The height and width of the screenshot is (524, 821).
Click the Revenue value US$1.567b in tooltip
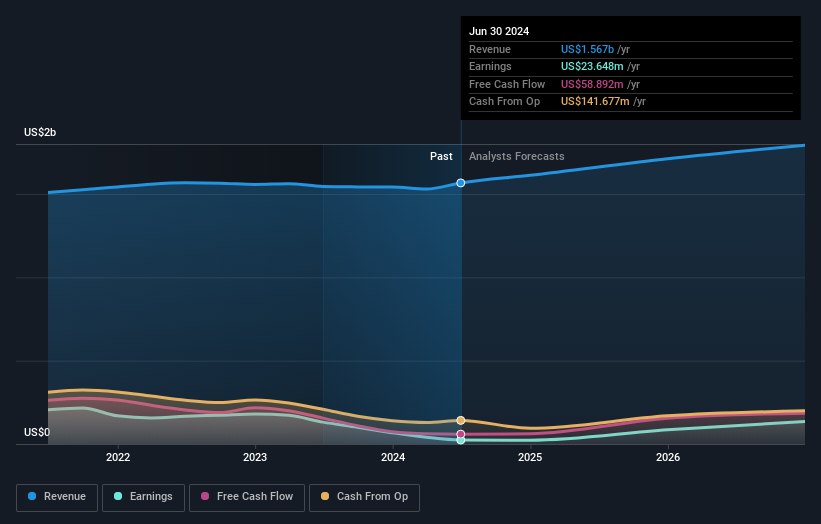[x=587, y=49]
